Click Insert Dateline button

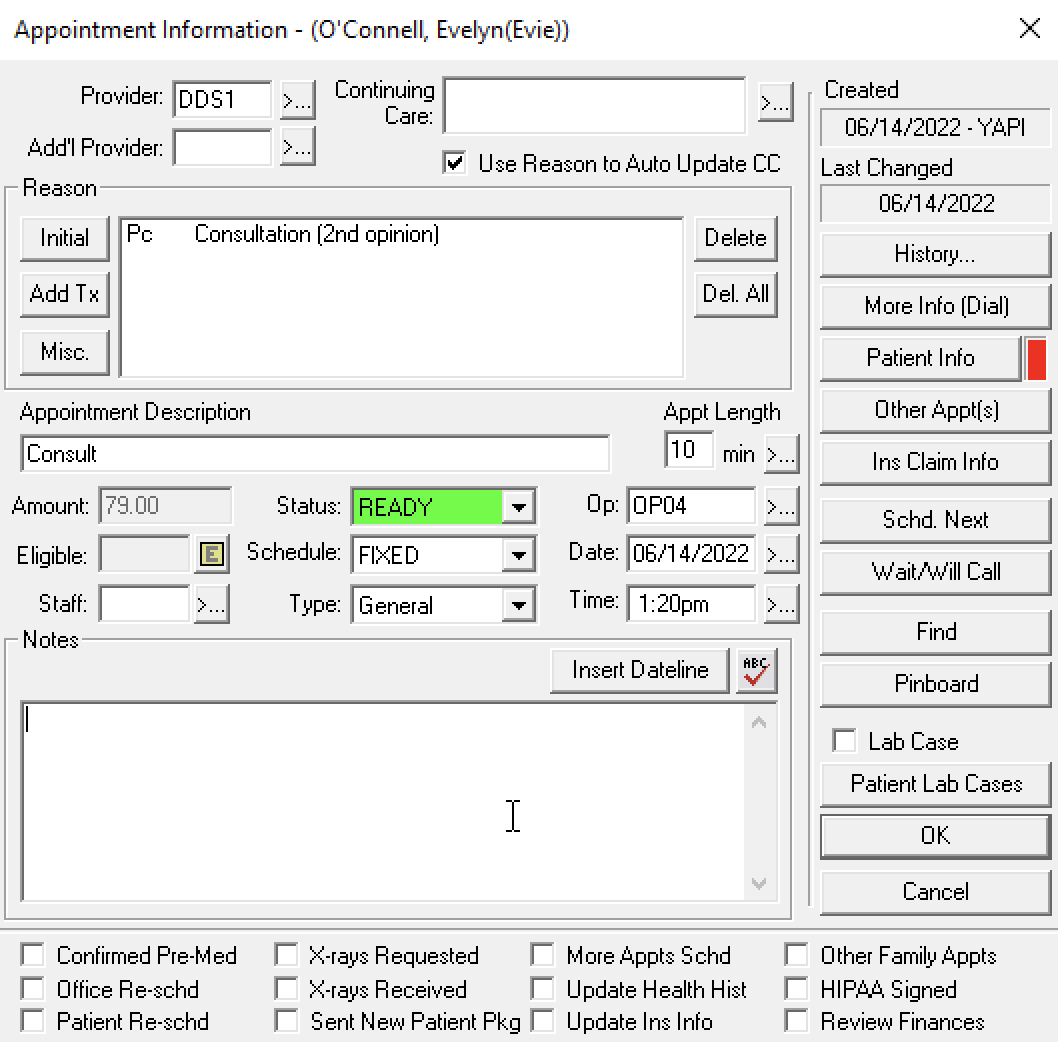point(640,671)
